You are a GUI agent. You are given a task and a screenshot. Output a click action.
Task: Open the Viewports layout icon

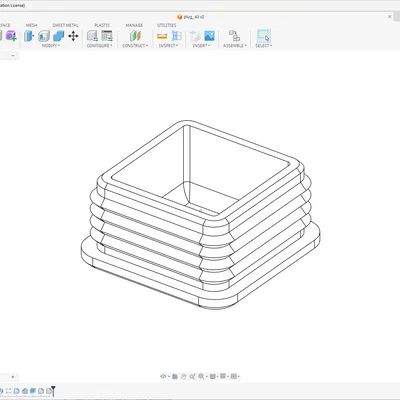coord(234,376)
